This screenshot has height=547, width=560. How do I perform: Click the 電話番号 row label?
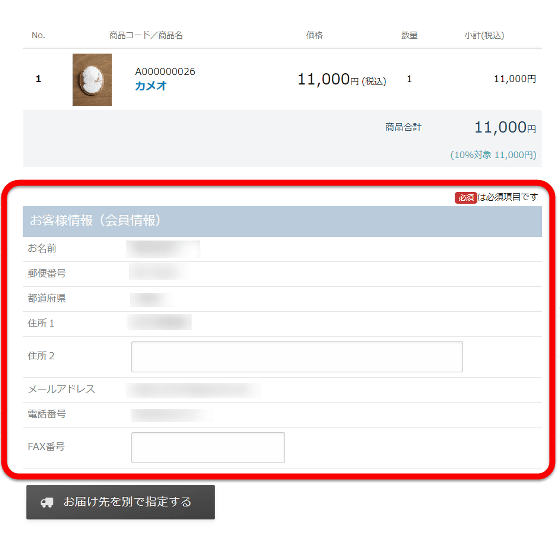click(x=47, y=414)
